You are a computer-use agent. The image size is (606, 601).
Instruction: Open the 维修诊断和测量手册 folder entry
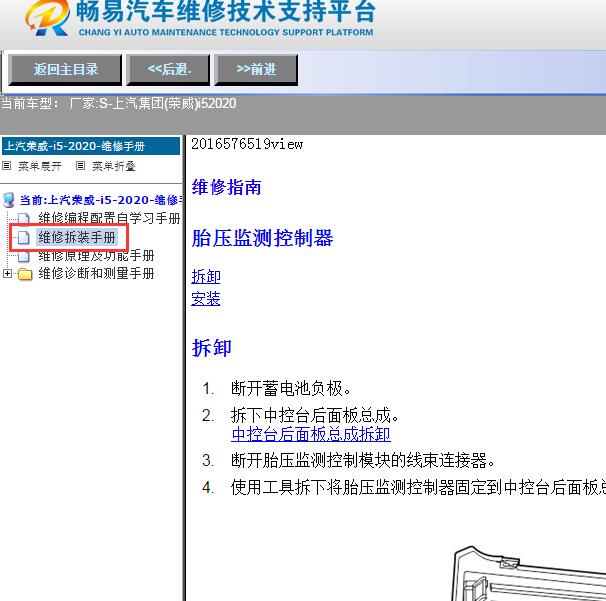(96, 274)
